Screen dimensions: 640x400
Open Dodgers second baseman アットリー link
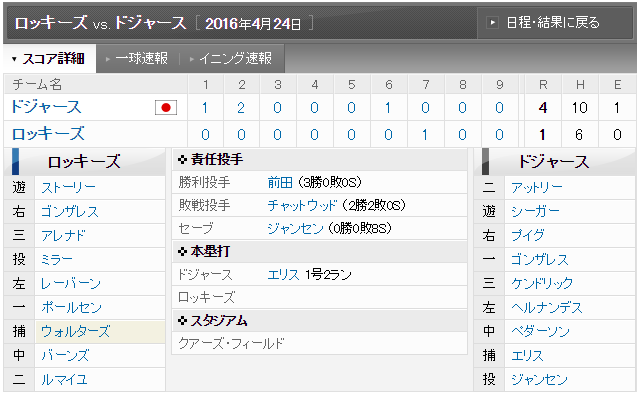coord(537,188)
